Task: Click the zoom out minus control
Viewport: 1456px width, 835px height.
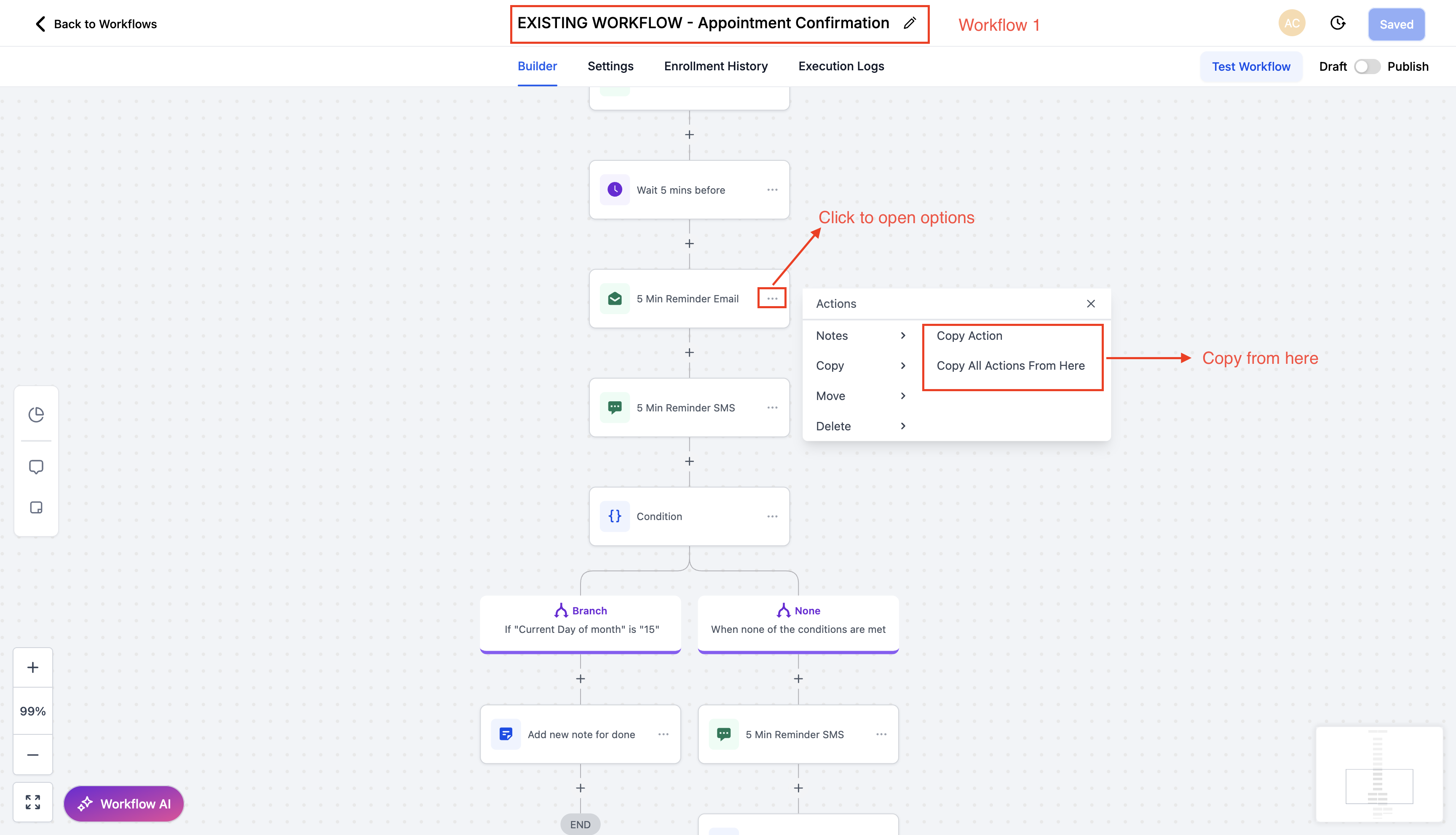Action: tap(33, 755)
